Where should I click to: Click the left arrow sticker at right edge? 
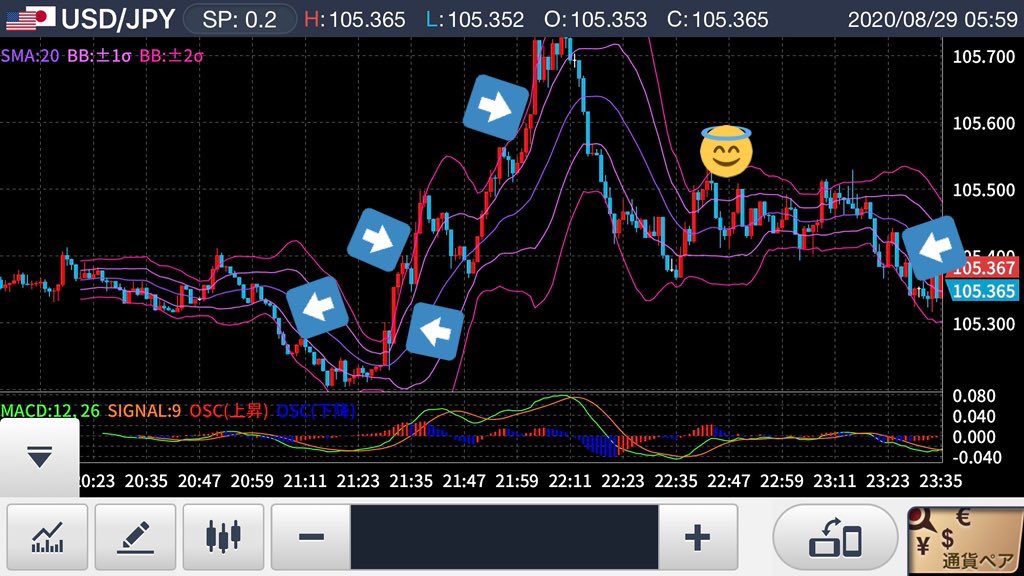click(x=933, y=247)
